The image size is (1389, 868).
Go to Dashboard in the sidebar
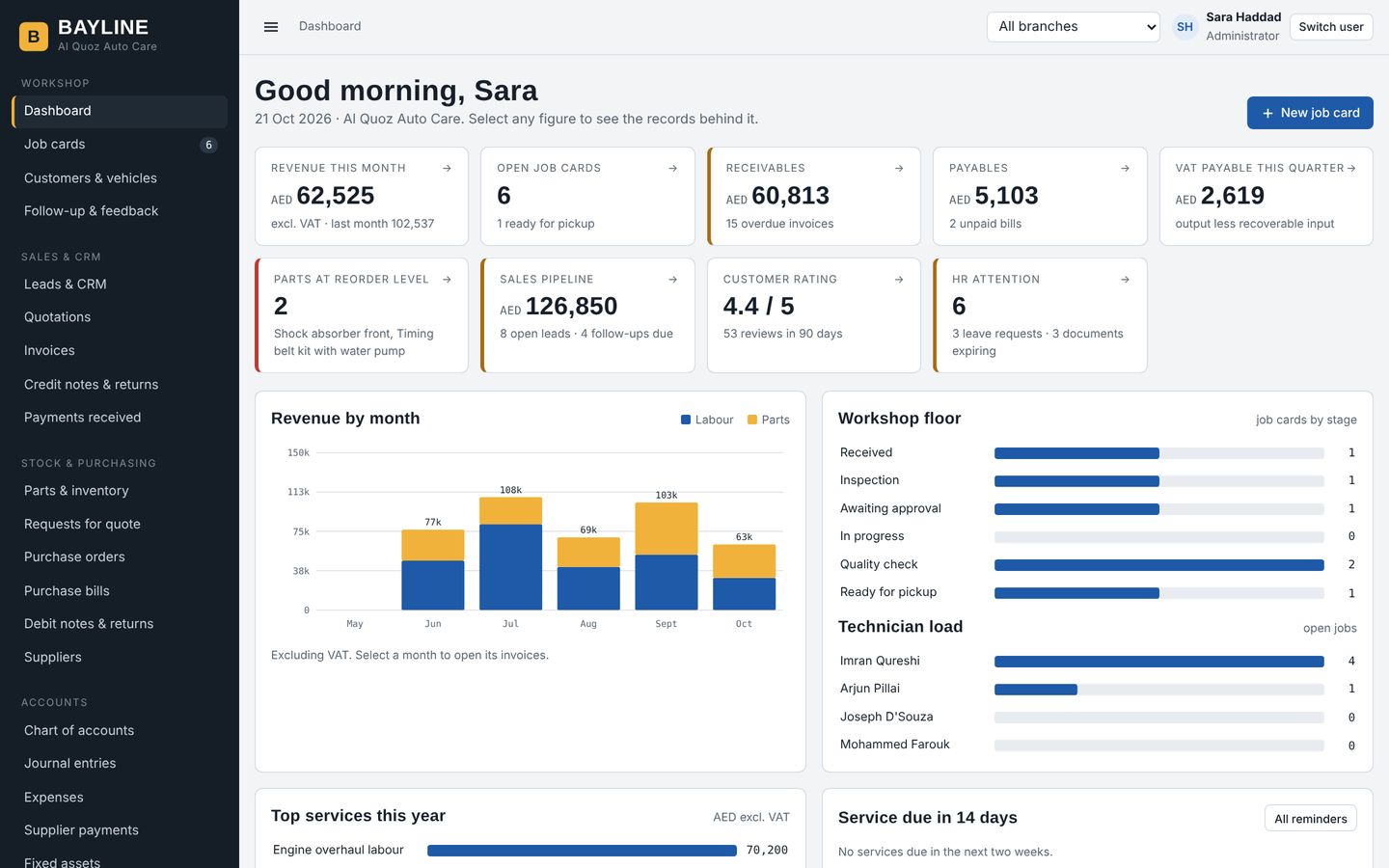pos(120,111)
